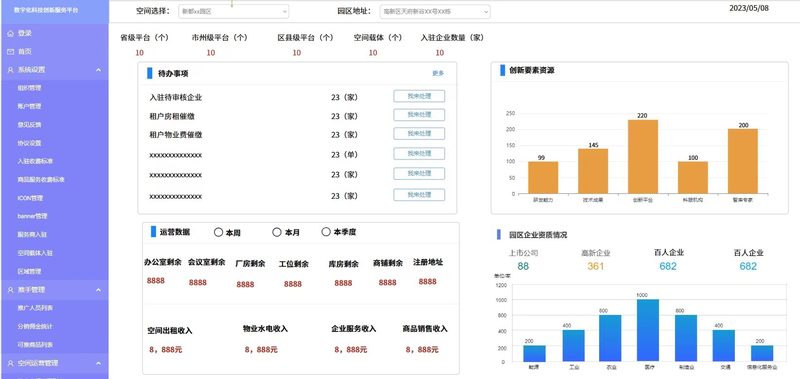Viewport: 800px width, 379px height.
Task: Click the 数字化科技创新服务平台 title
Action: point(46,10)
